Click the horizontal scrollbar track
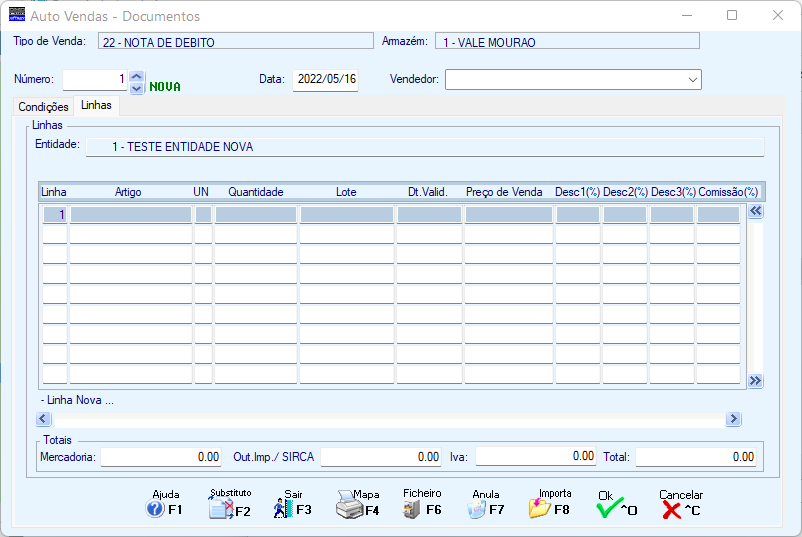Viewport: 802px width, 537px height. tap(388, 419)
